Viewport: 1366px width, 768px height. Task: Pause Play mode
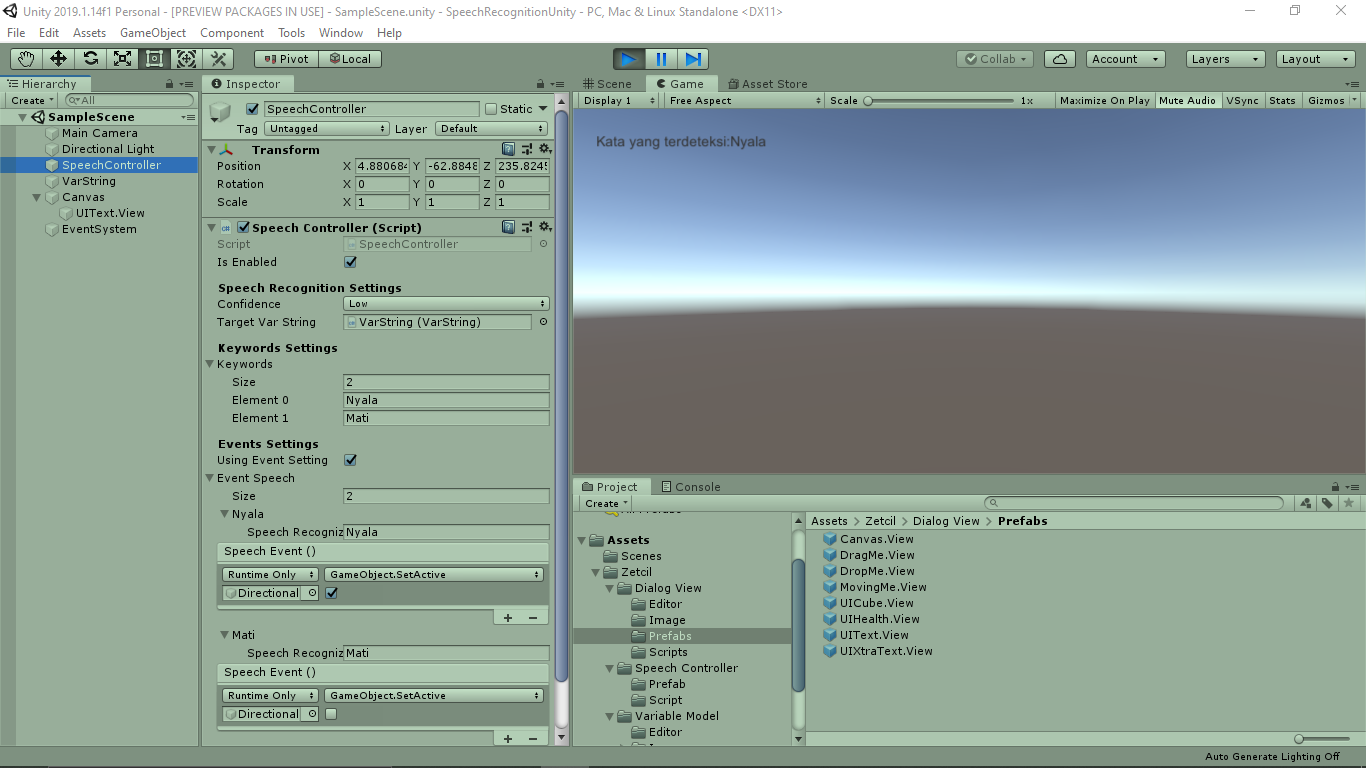click(x=661, y=58)
